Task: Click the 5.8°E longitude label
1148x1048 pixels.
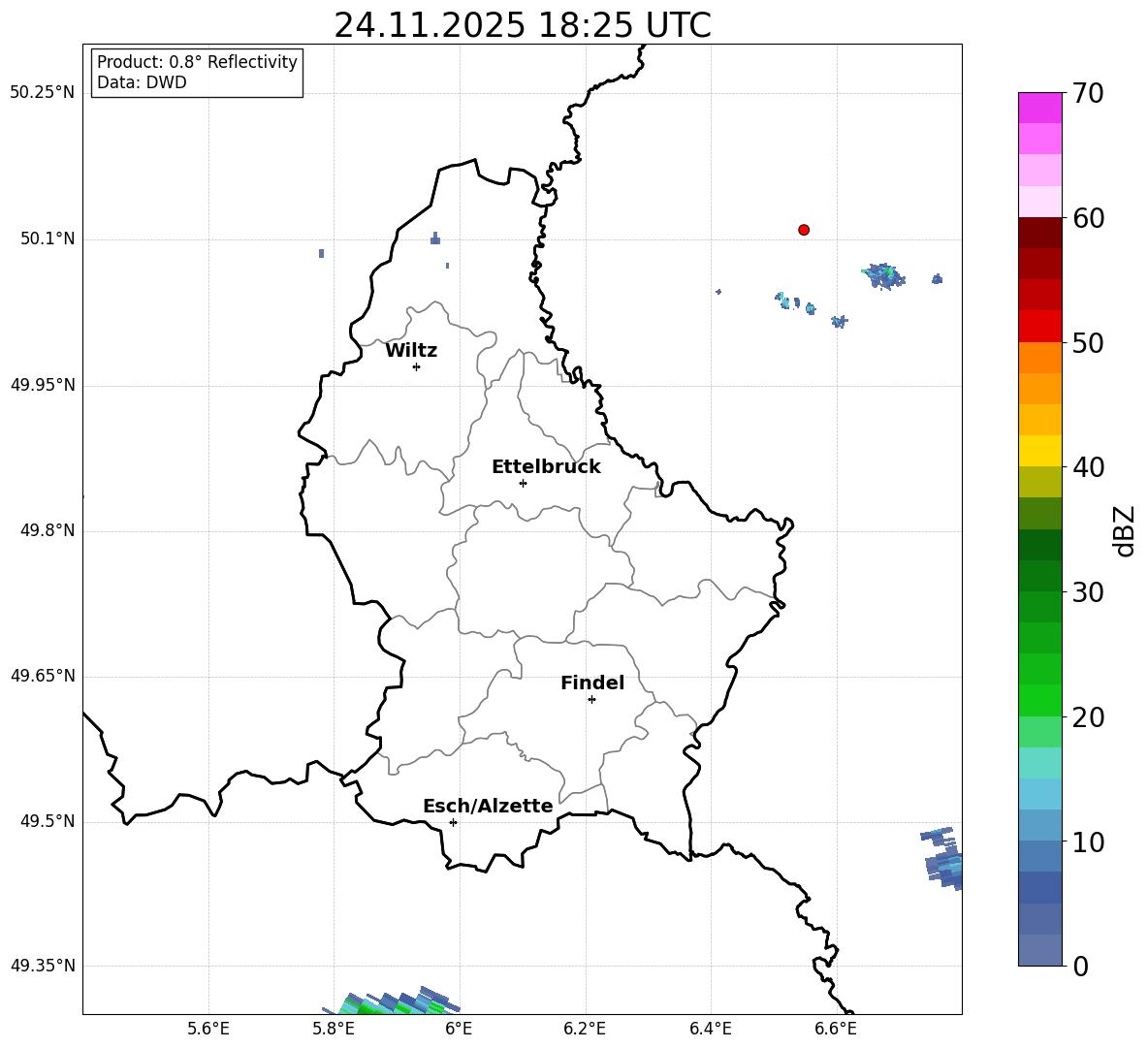Action: (334, 1029)
